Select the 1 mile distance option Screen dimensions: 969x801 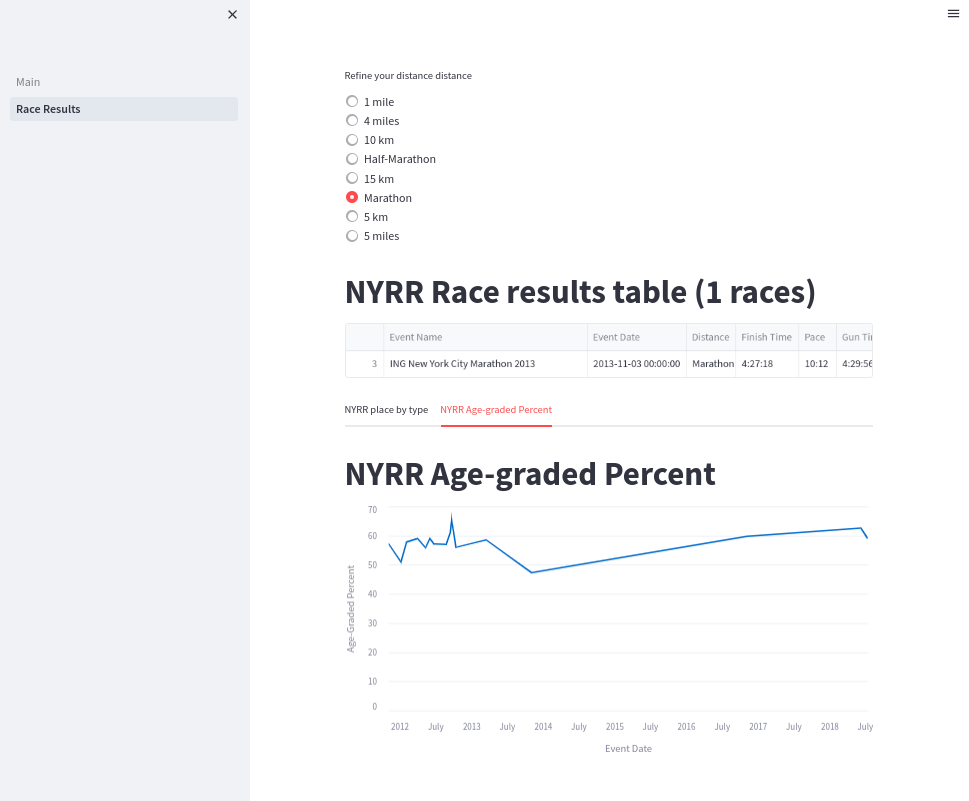(352, 102)
